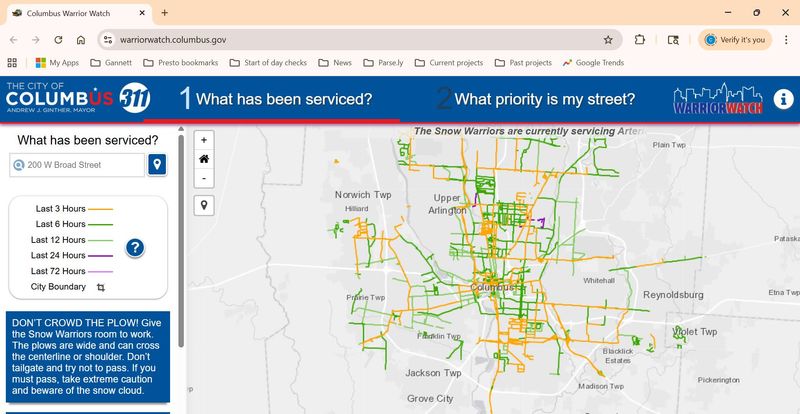Click the Don't Crowd the Plow notice
The width and height of the screenshot is (800, 414).
88,357
